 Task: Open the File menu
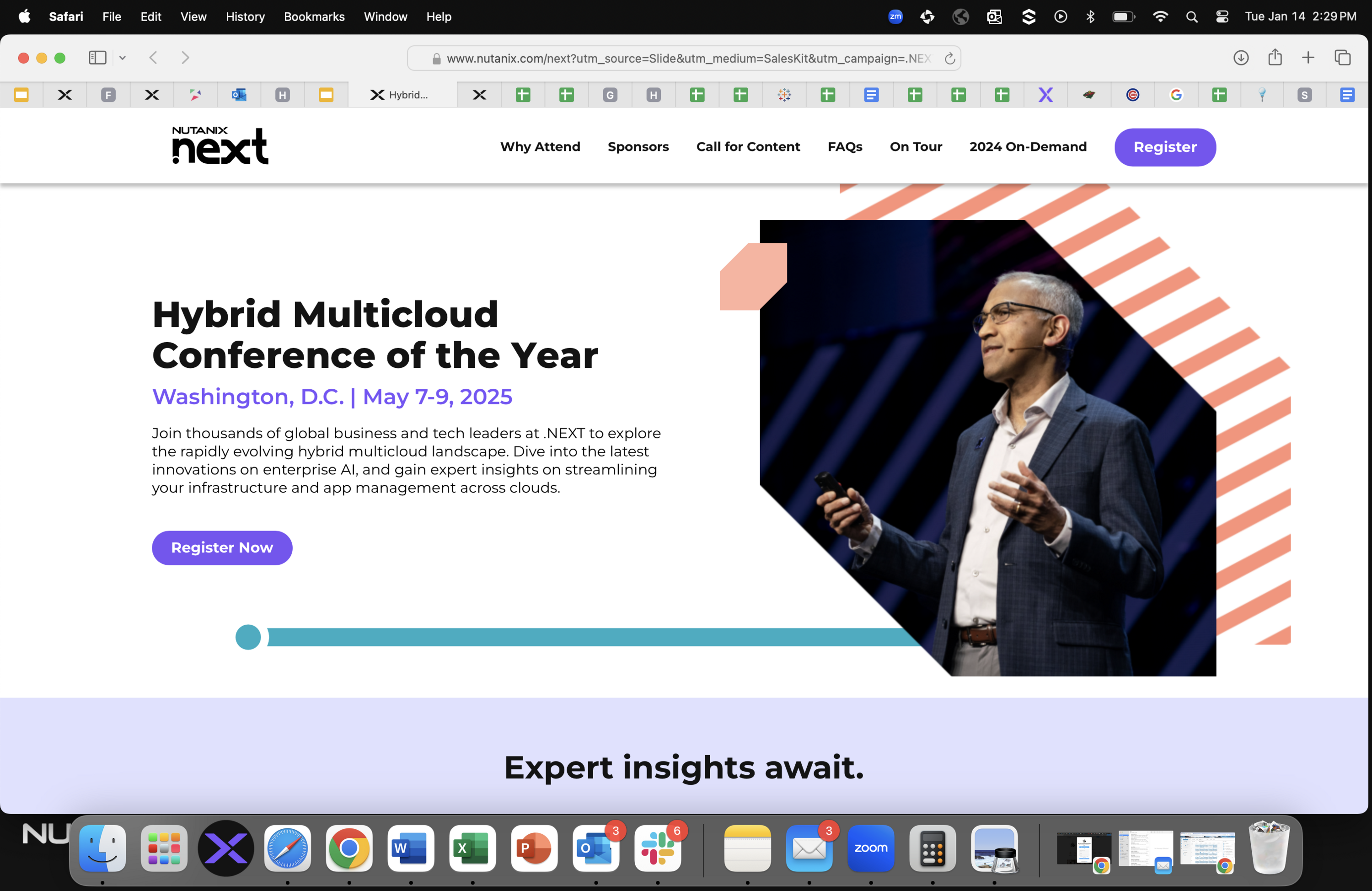pos(112,17)
